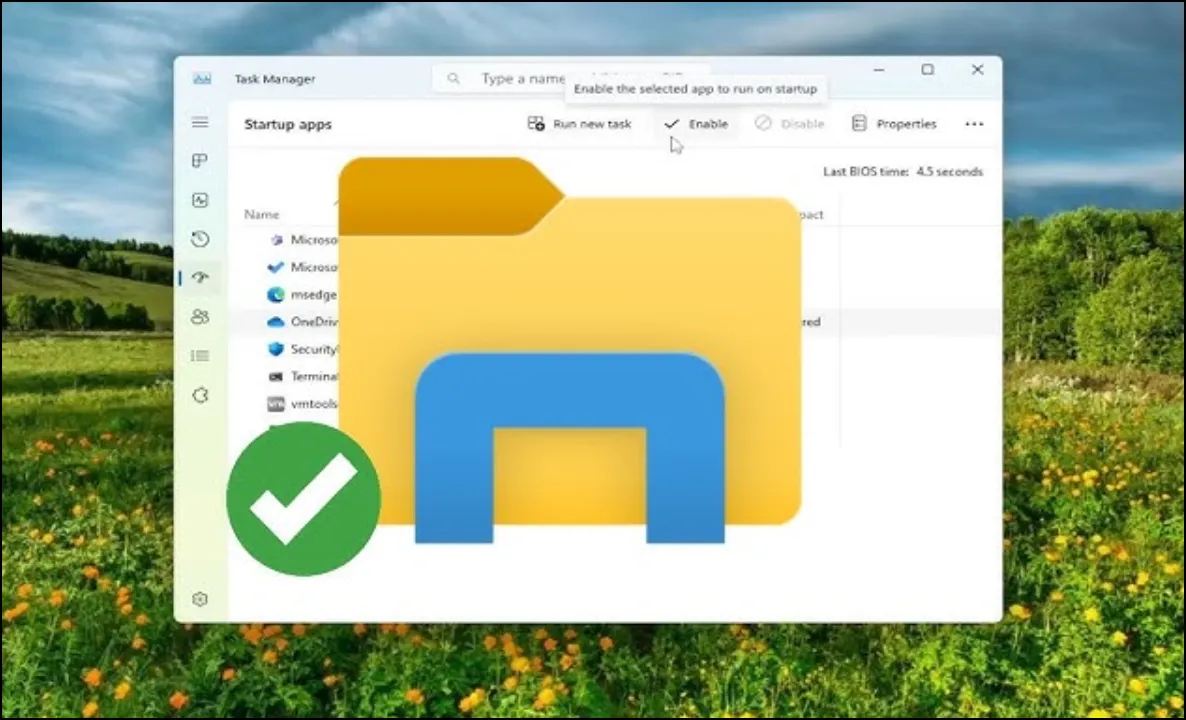
Task: Select the Terminal startup entry
Action: 312,377
